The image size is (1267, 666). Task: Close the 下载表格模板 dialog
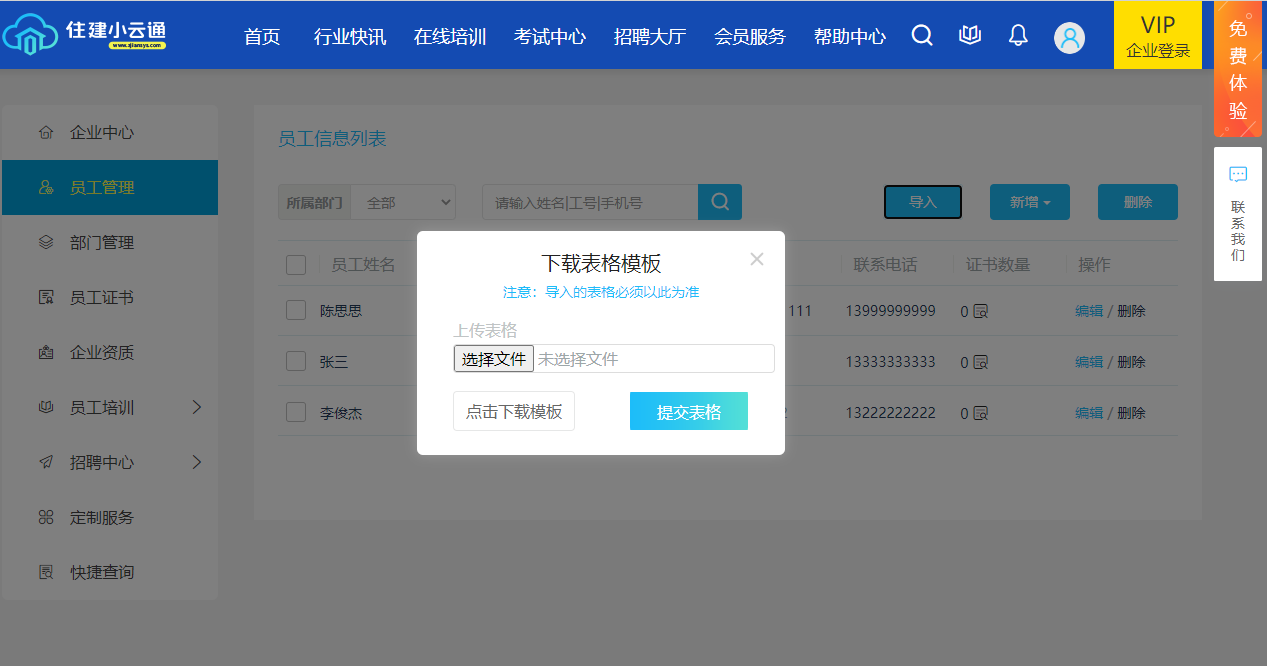tap(756, 260)
